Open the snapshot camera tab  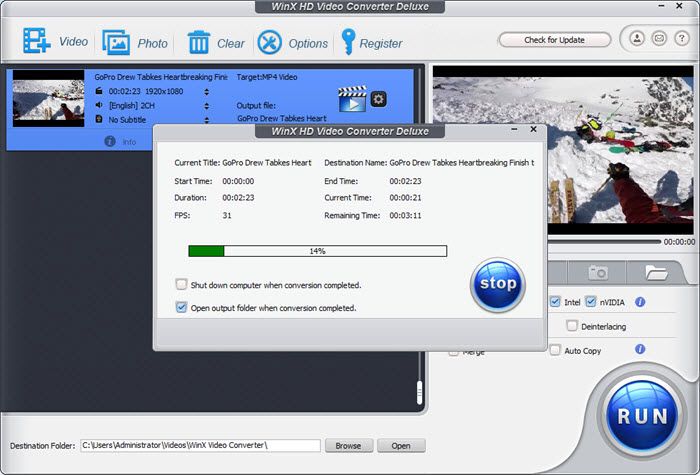coord(598,272)
